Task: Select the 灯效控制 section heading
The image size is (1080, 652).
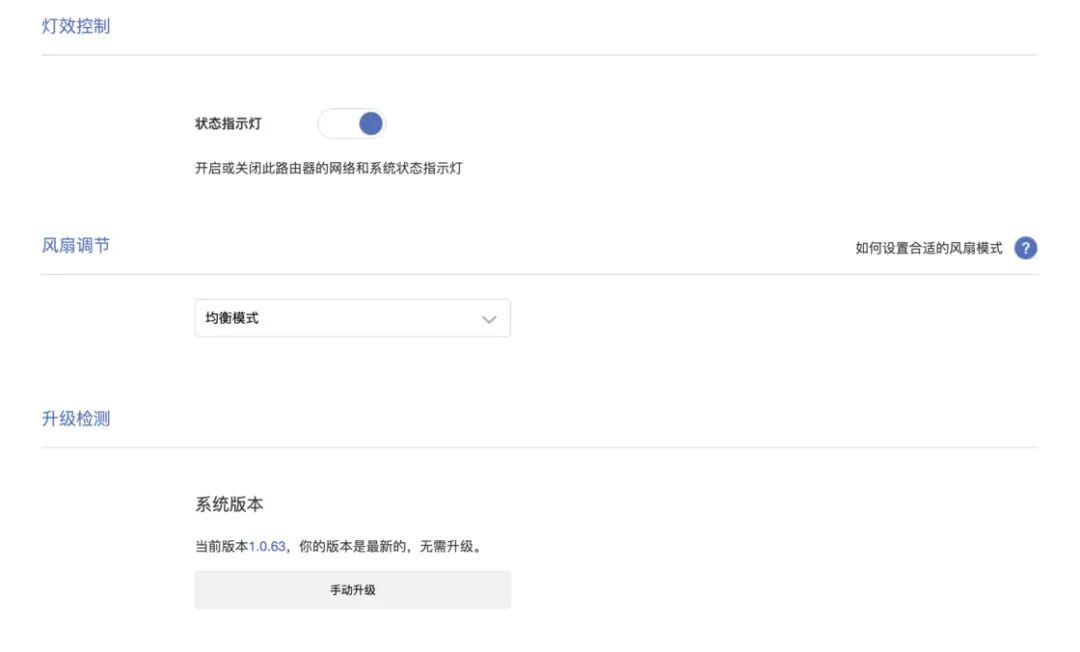Action: (x=76, y=27)
